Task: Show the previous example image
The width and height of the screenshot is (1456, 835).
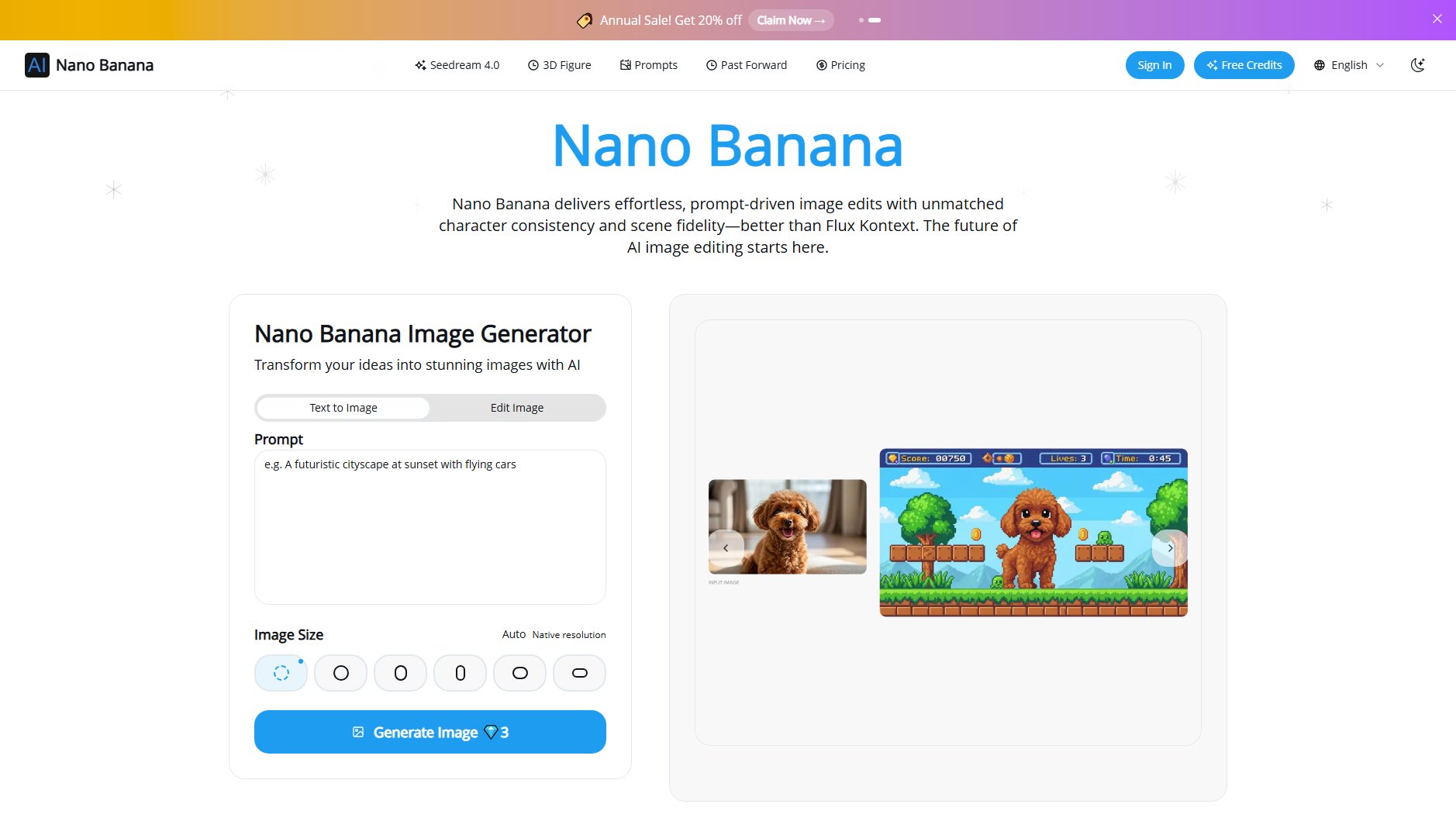Action: click(x=726, y=548)
